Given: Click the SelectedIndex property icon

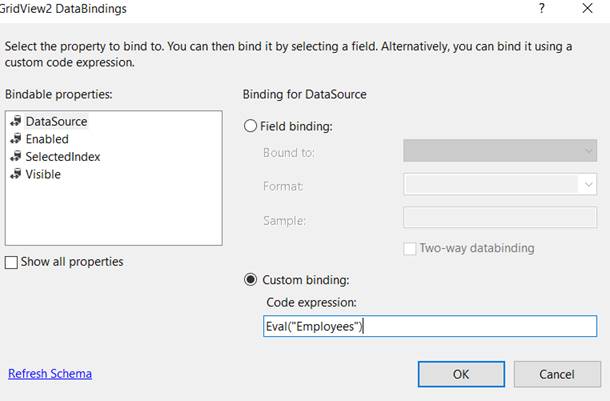Looking at the screenshot, I should (15, 157).
